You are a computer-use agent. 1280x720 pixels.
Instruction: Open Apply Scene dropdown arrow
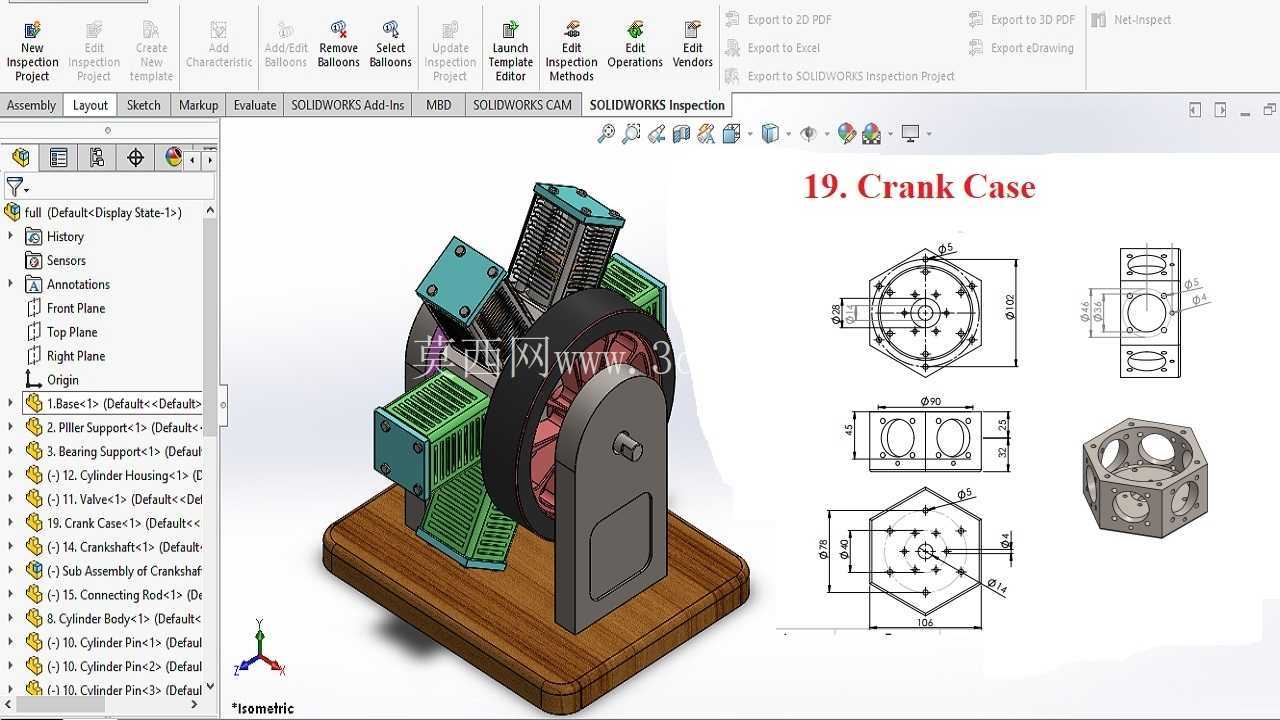click(x=889, y=134)
